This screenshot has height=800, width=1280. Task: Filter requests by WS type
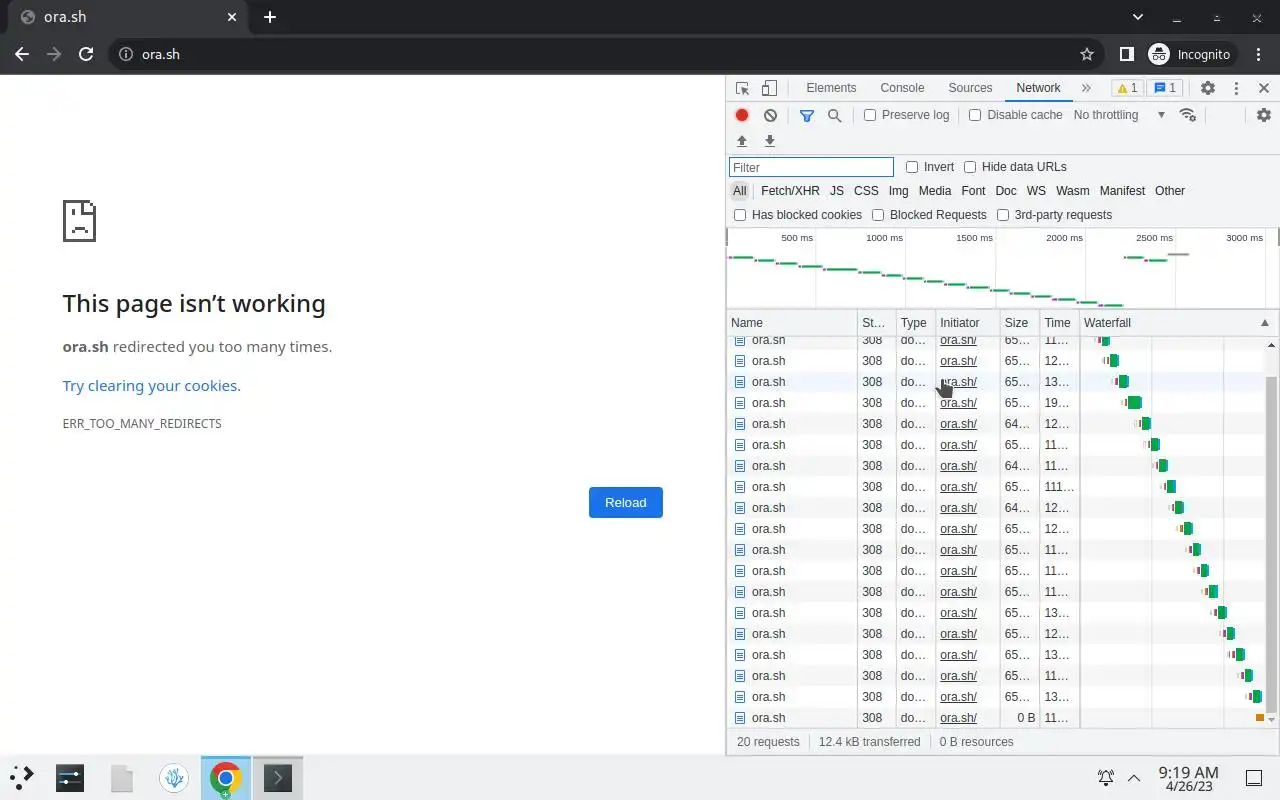point(1036,191)
